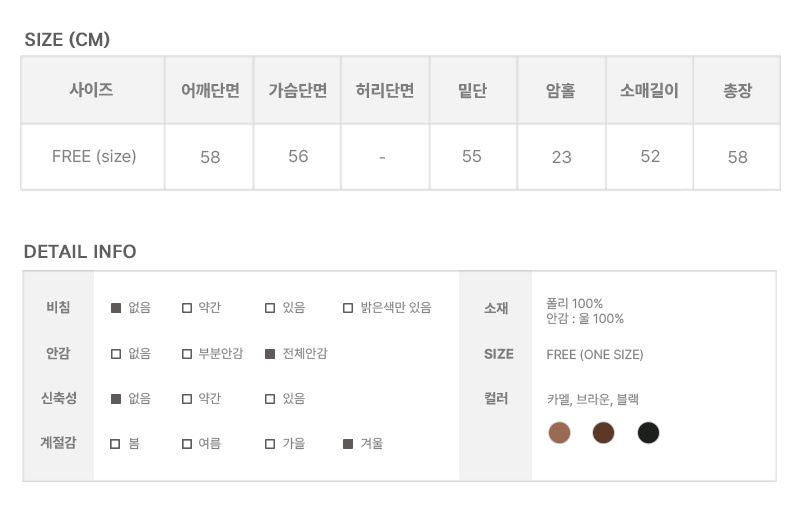Viewport: 800px width, 530px height.
Task: Check 비침 없음 checkbox
Action: 116,308
